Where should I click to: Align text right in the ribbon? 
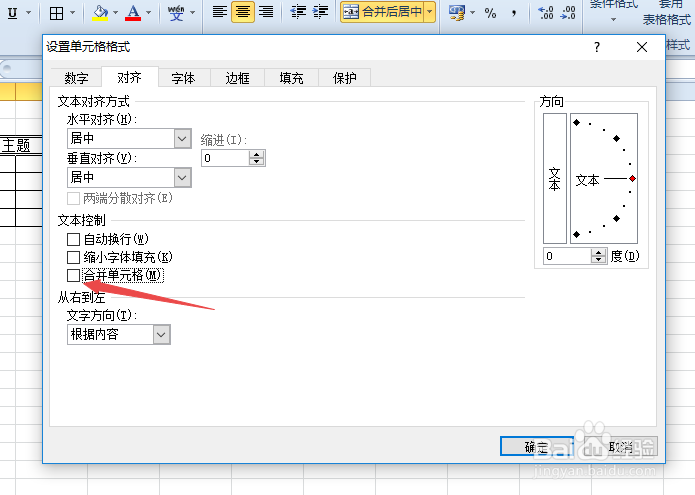266,12
